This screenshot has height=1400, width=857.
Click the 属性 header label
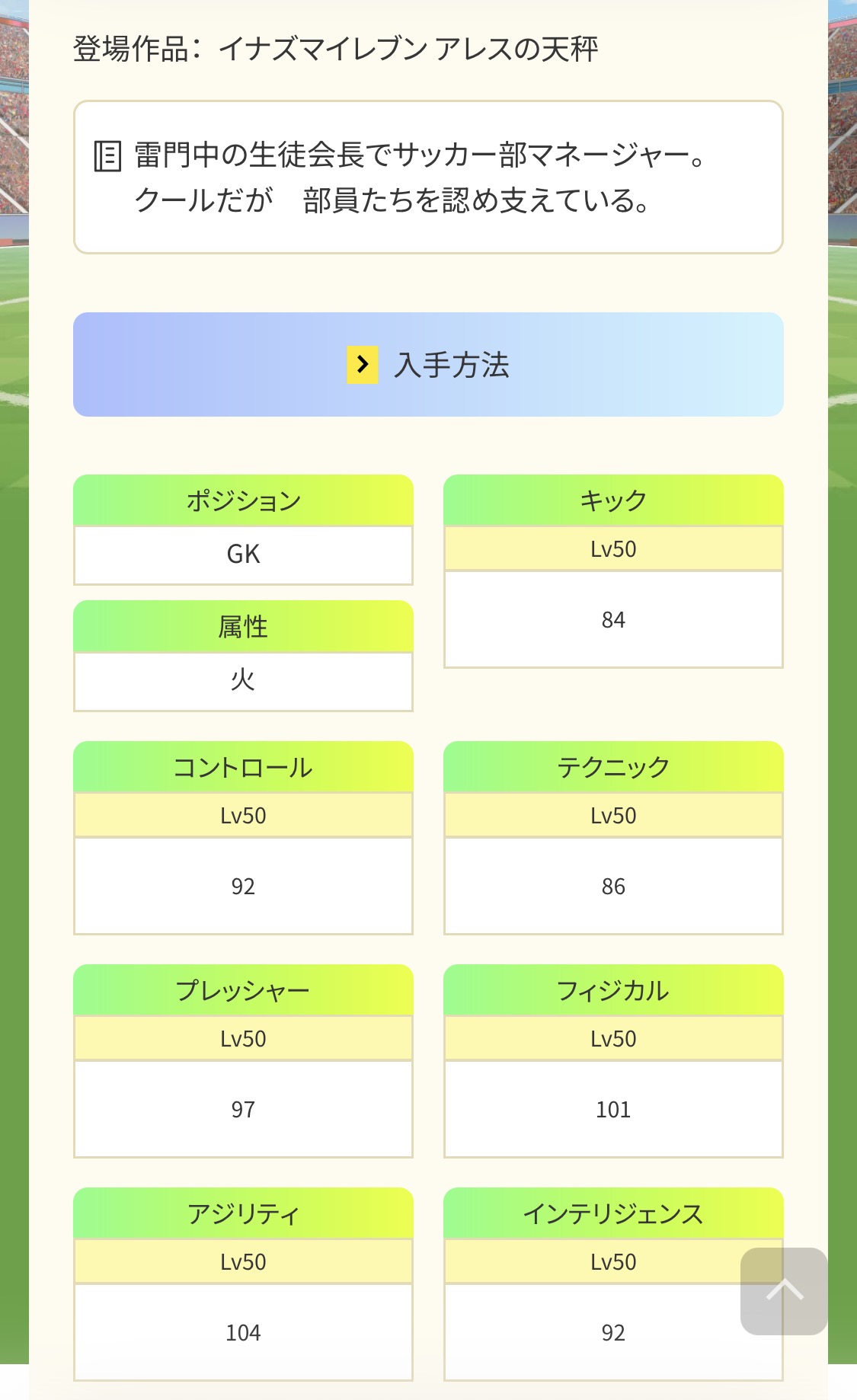(243, 626)
